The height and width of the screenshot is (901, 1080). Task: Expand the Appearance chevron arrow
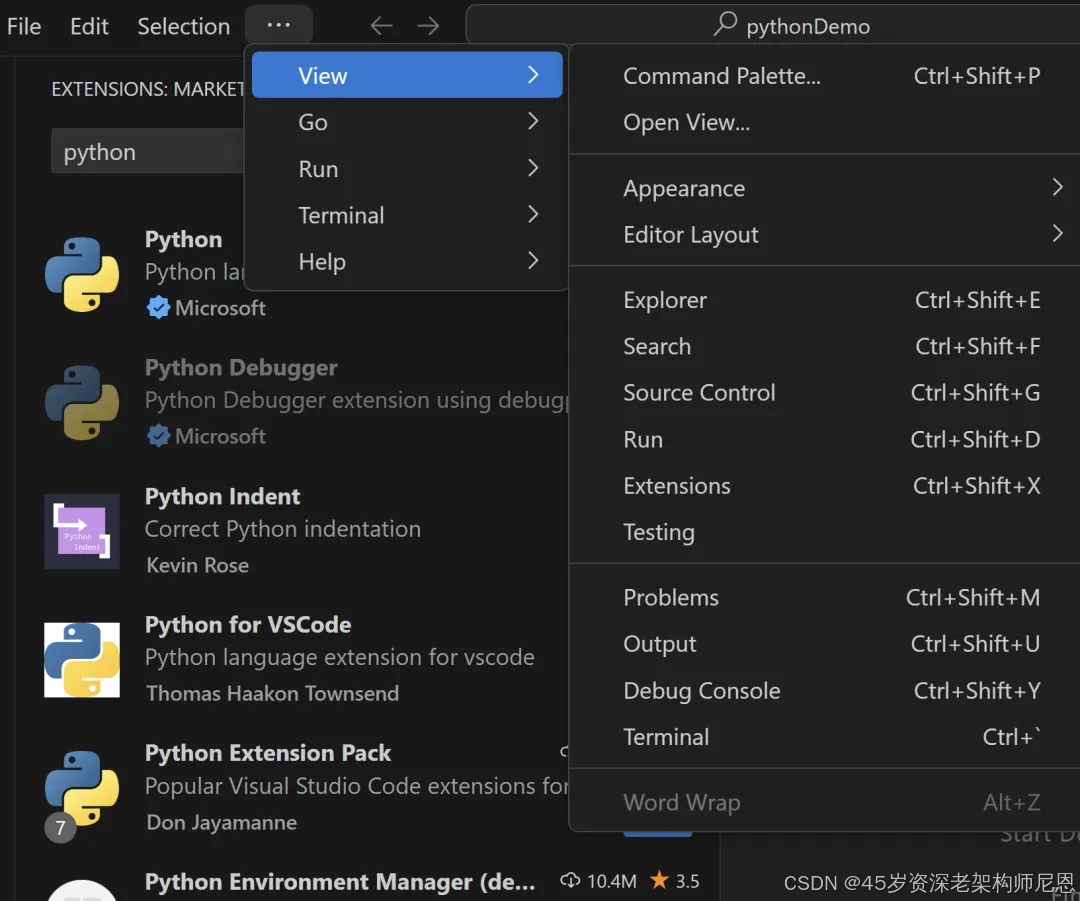point(1057,187)
